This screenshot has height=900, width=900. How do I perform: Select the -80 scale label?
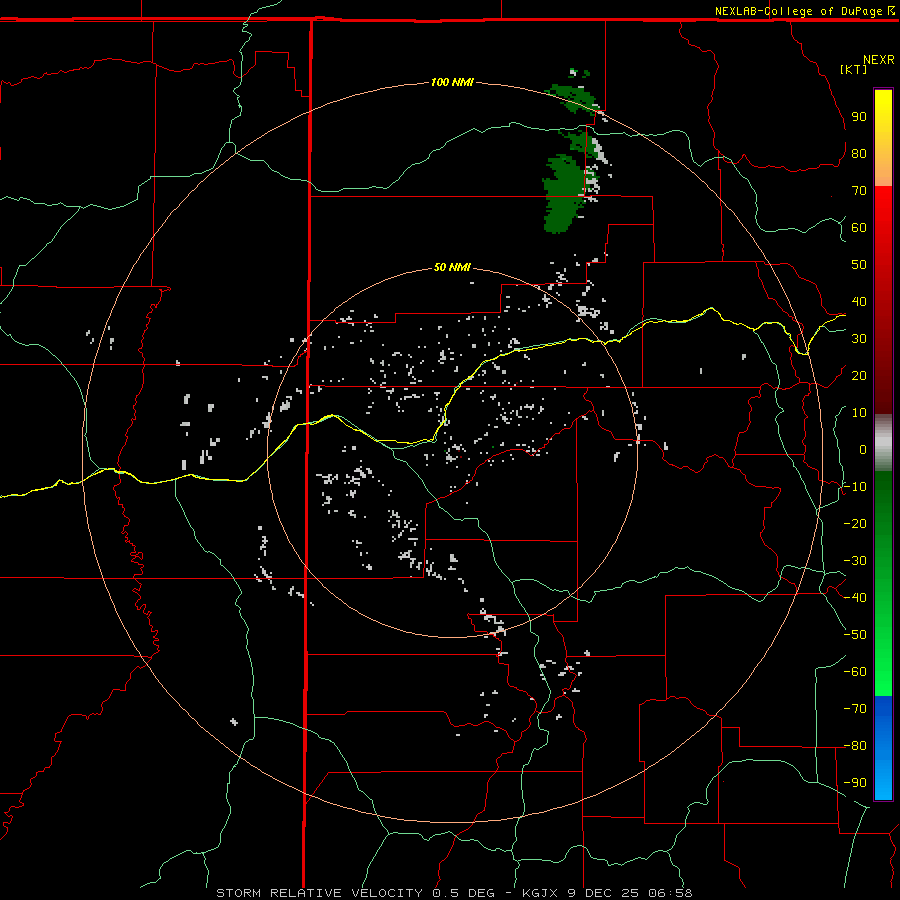[855, 746]
